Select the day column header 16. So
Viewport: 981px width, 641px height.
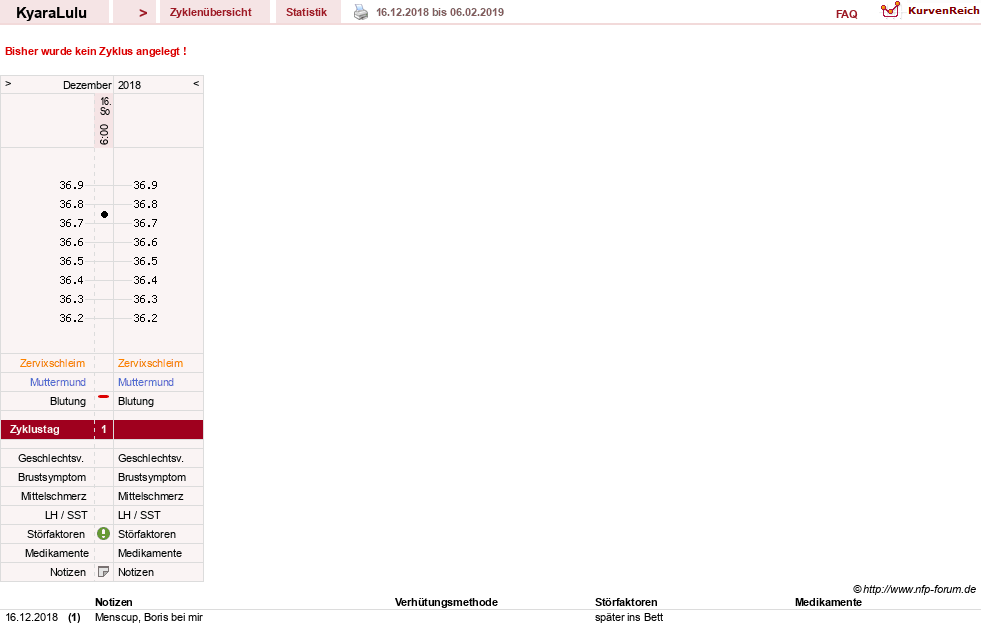[x=105, y=106]
